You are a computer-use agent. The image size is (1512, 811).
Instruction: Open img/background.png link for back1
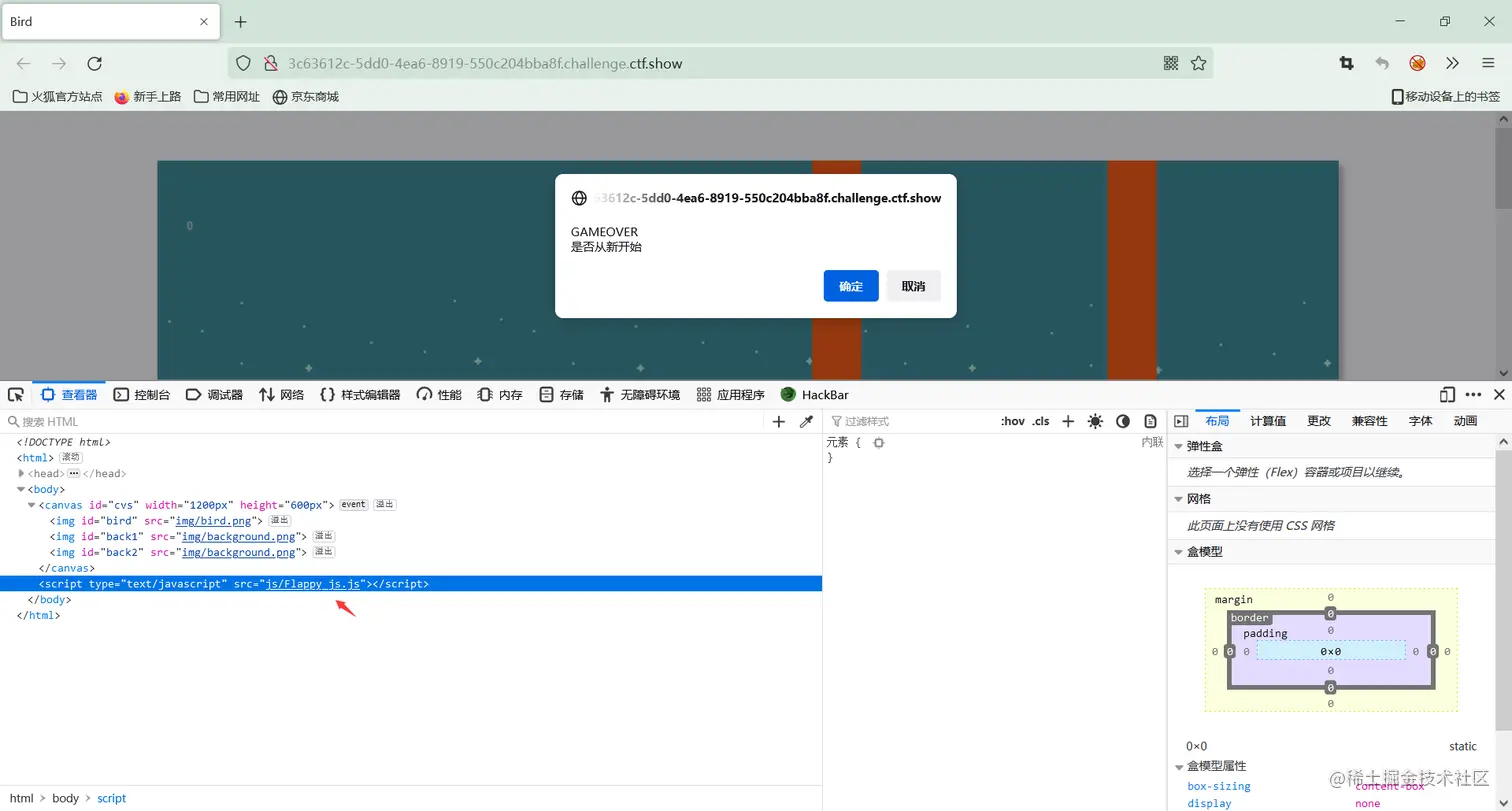pos(236,537)
